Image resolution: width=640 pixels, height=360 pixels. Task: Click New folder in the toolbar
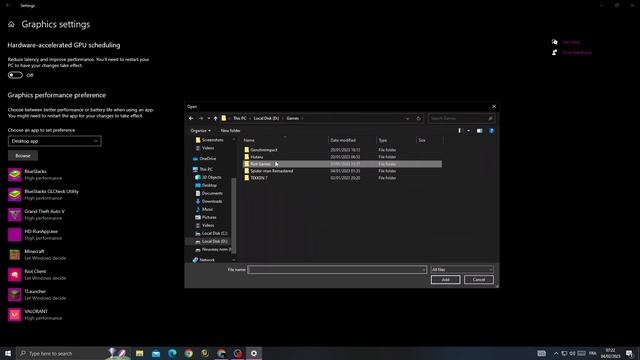[230, 131]
